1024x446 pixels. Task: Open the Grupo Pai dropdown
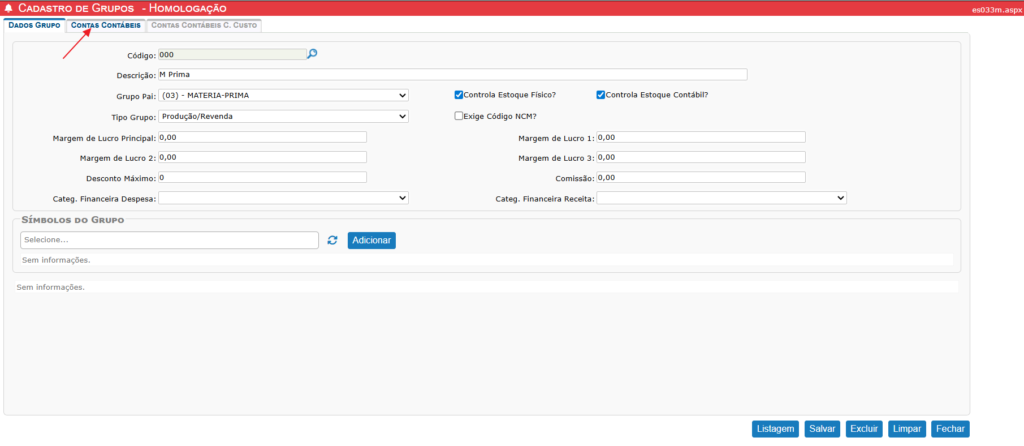[x=283, y=95]
